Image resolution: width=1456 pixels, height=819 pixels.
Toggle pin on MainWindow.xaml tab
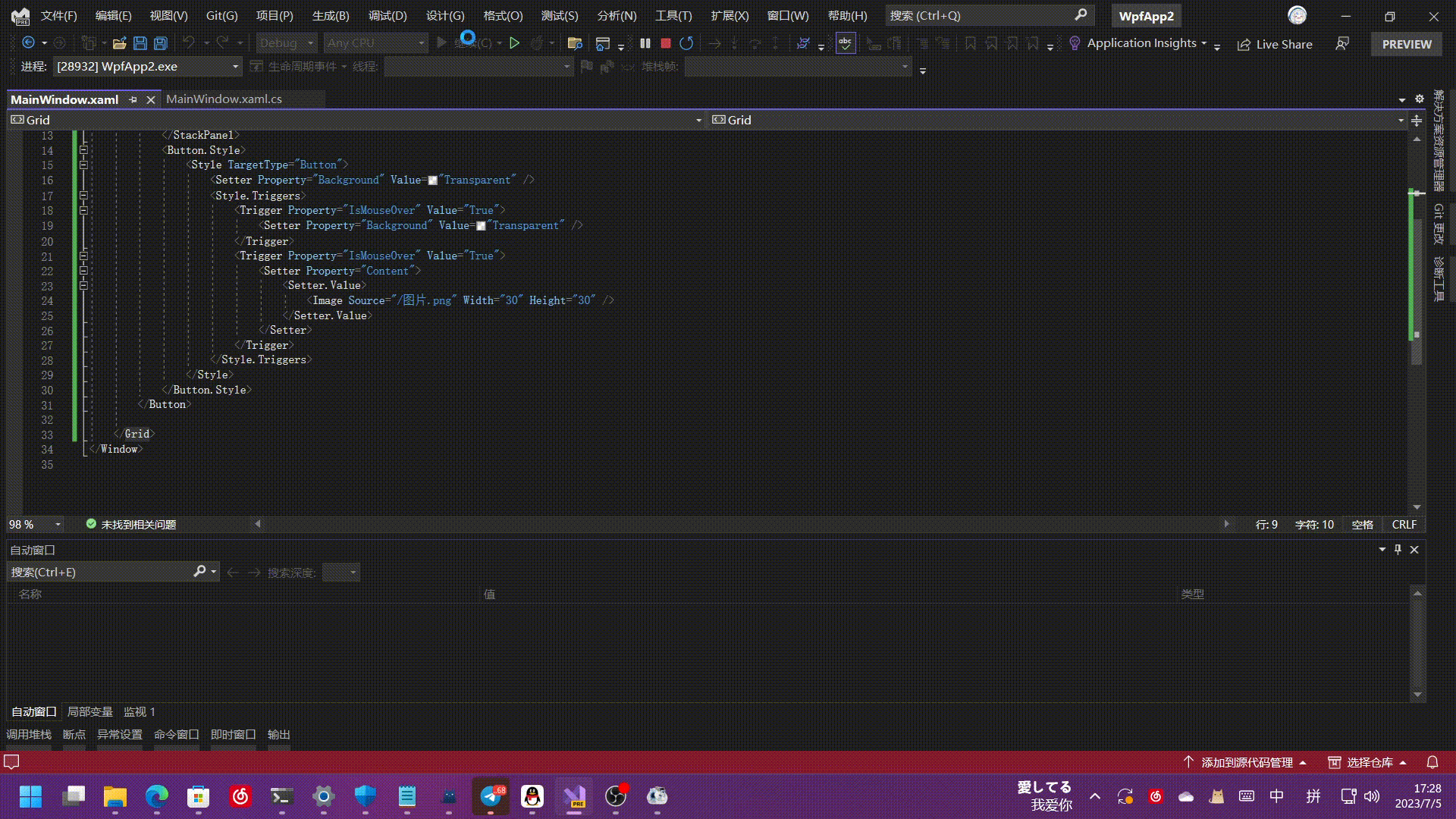(133, 99)
